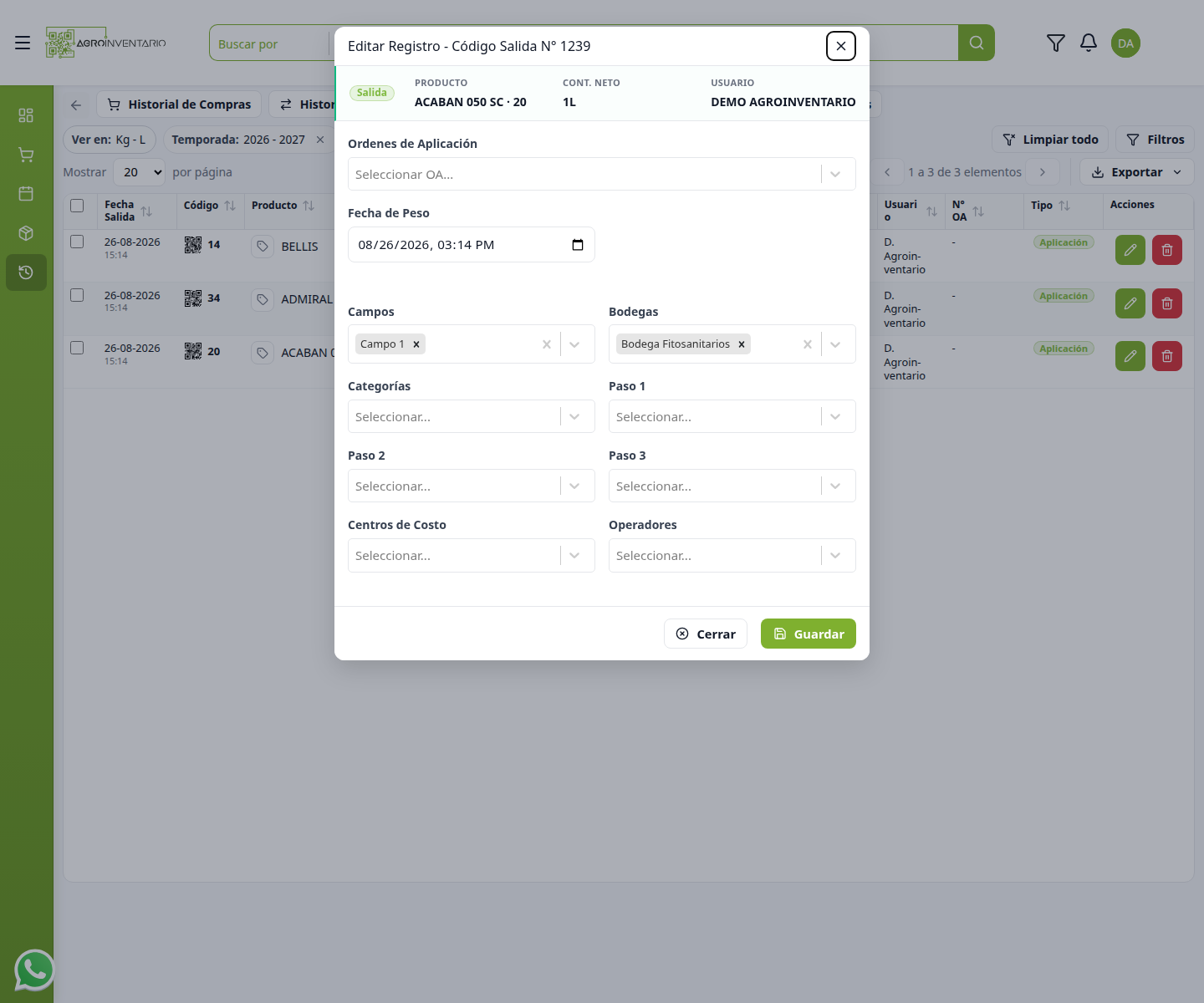1204x1003 pixels.
Task: Open WhatsApp chat icon
Action: (x=34, y=970)
